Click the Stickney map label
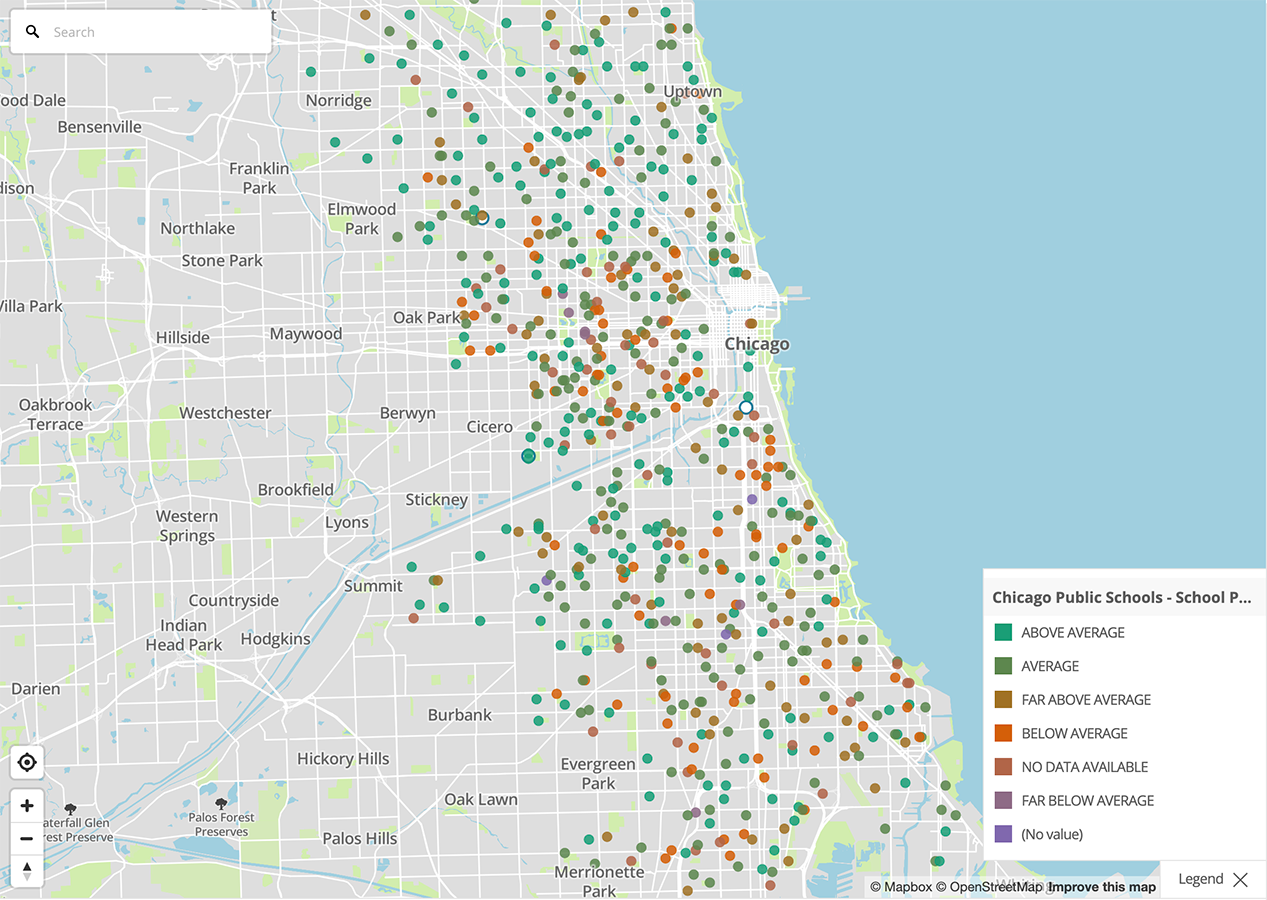The image size is (1267, 900). coord(437,499)
